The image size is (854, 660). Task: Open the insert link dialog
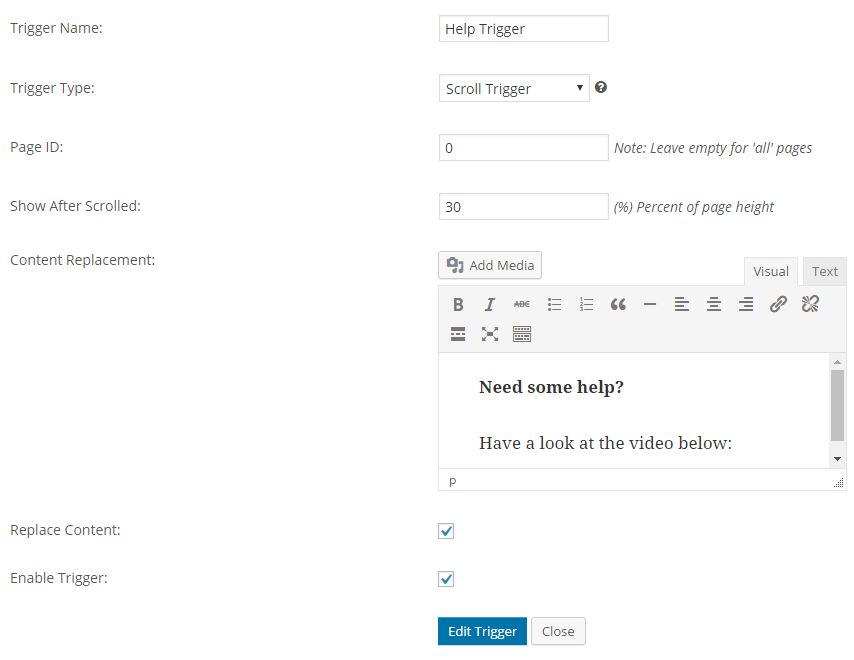(778, 305)
